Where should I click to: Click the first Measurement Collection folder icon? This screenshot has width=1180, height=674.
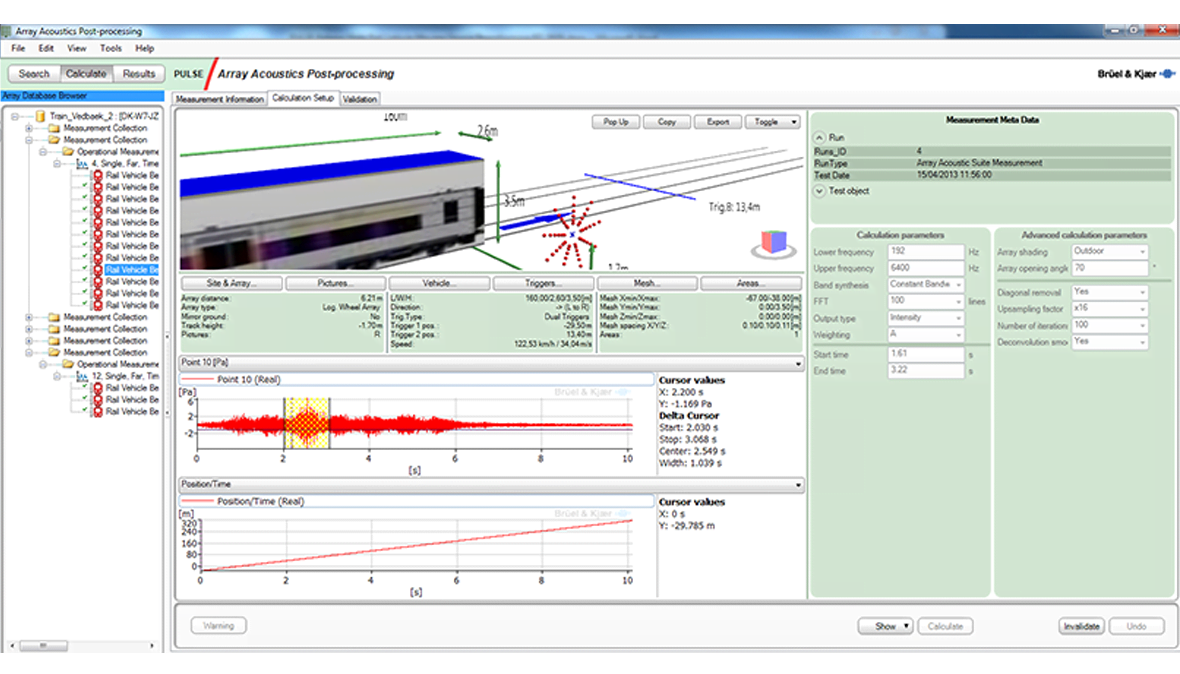[55, 128]
